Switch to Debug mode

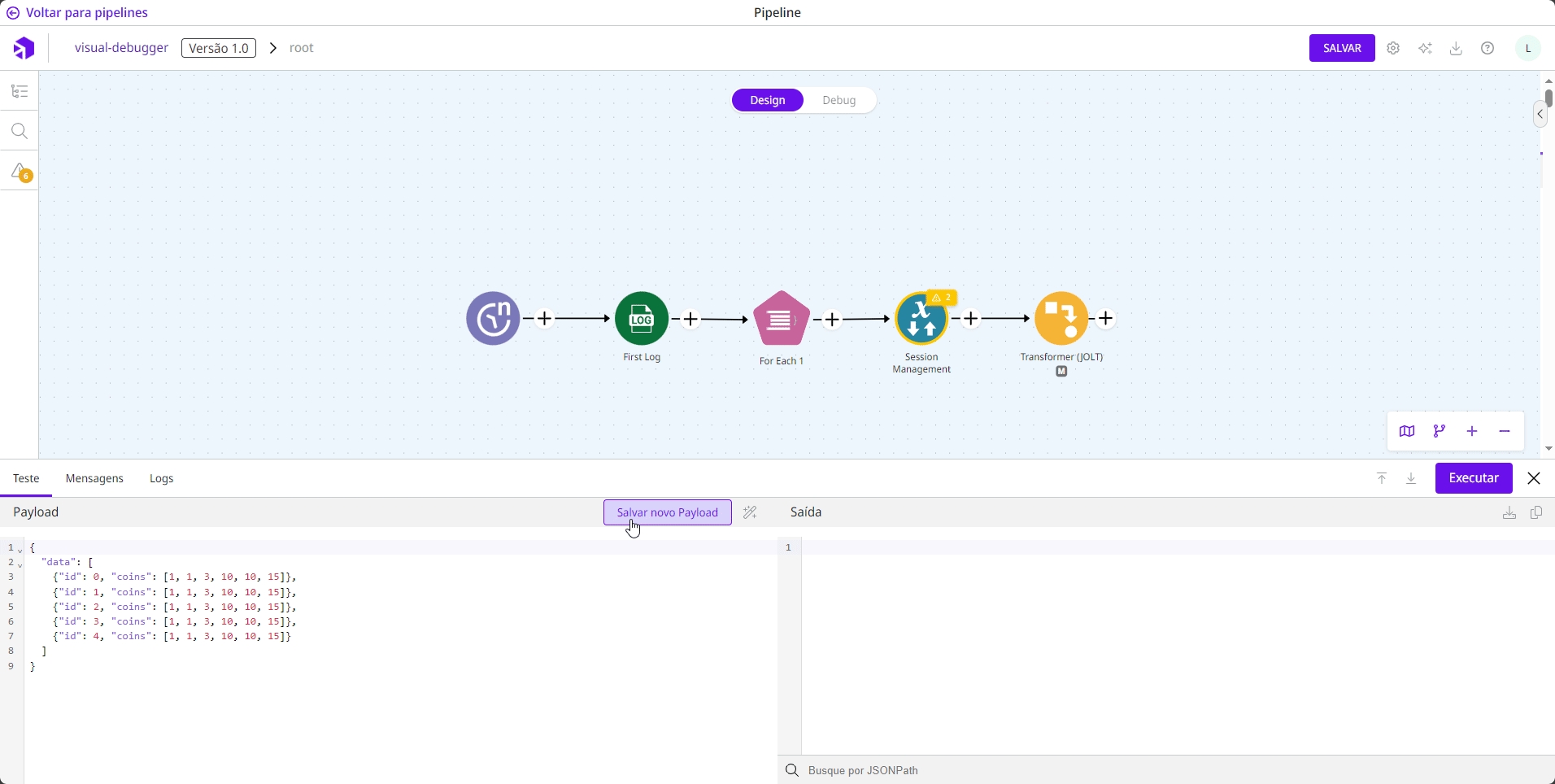(x=839, y=101)
